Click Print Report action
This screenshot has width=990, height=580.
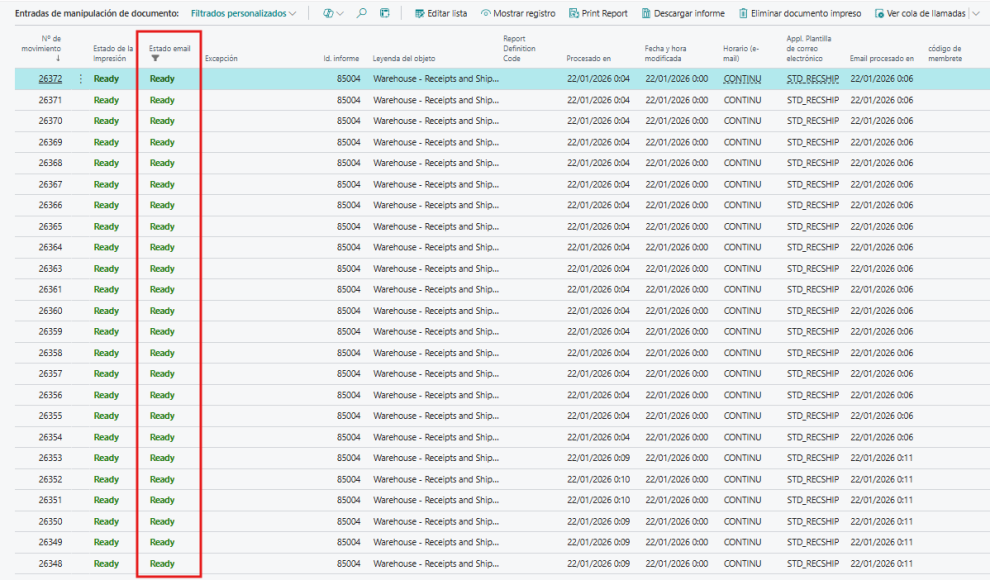click(x=598, y=13)
